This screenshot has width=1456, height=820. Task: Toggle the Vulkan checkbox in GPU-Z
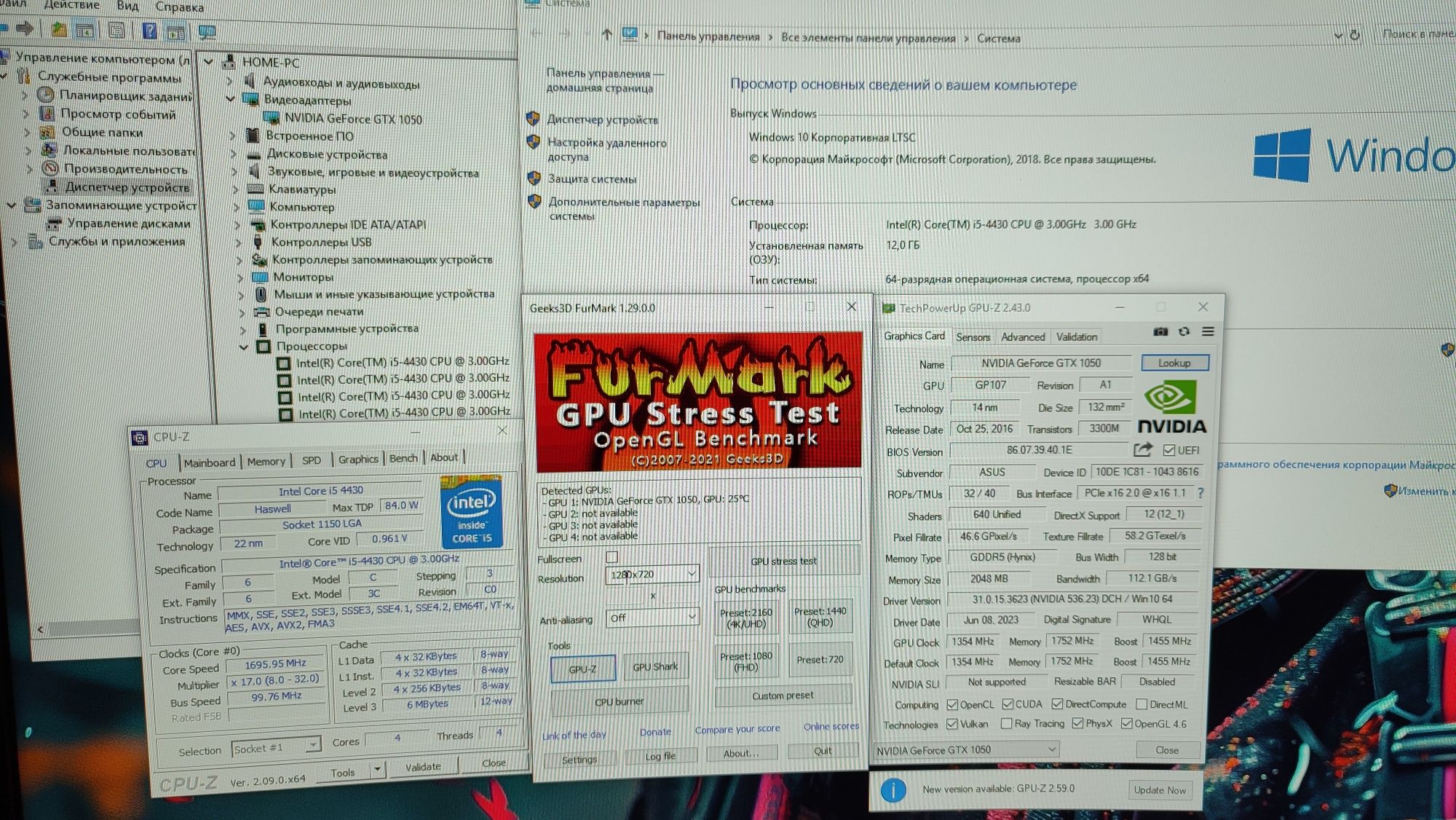click(952, 724)
